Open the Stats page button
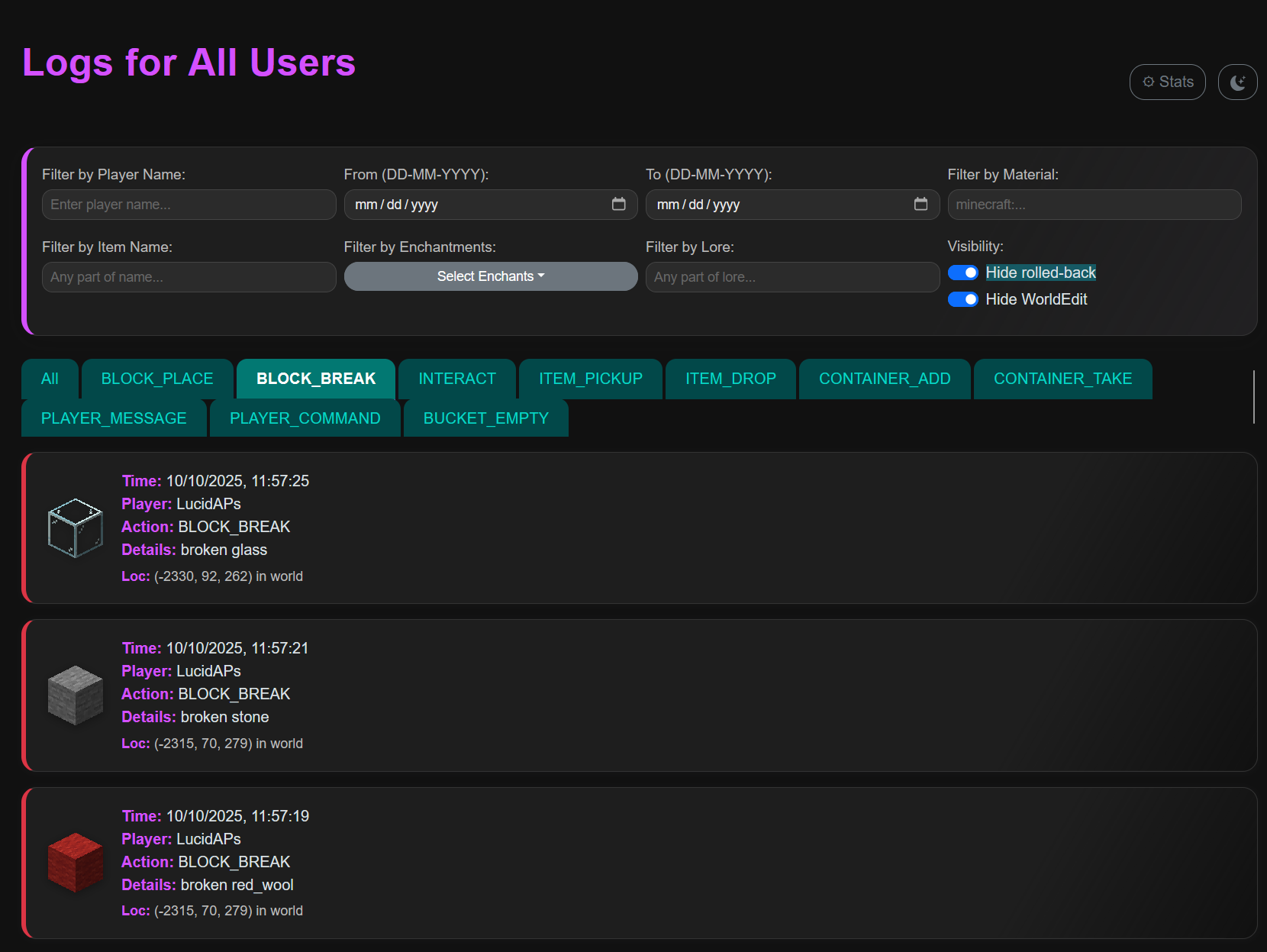The height and width of the screenshot is (952, 1267). point(1167,82)
